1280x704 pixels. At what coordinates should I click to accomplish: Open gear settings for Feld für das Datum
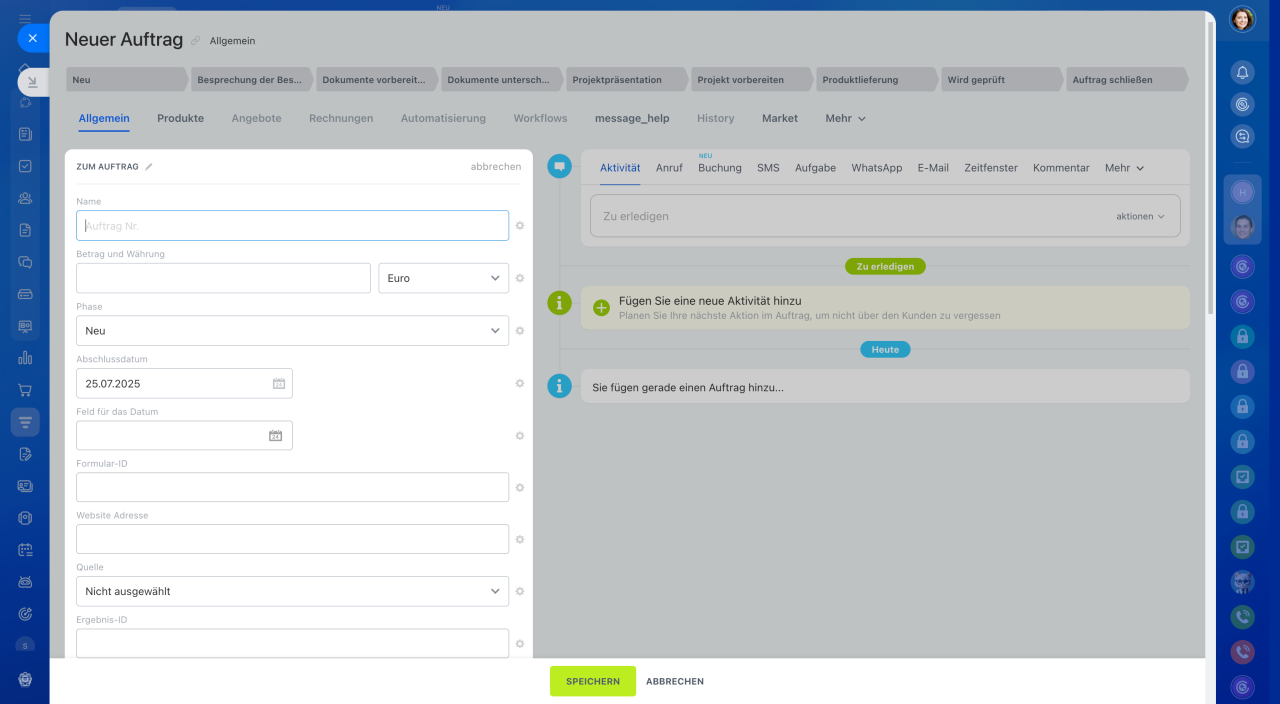[x=520, y=436]
